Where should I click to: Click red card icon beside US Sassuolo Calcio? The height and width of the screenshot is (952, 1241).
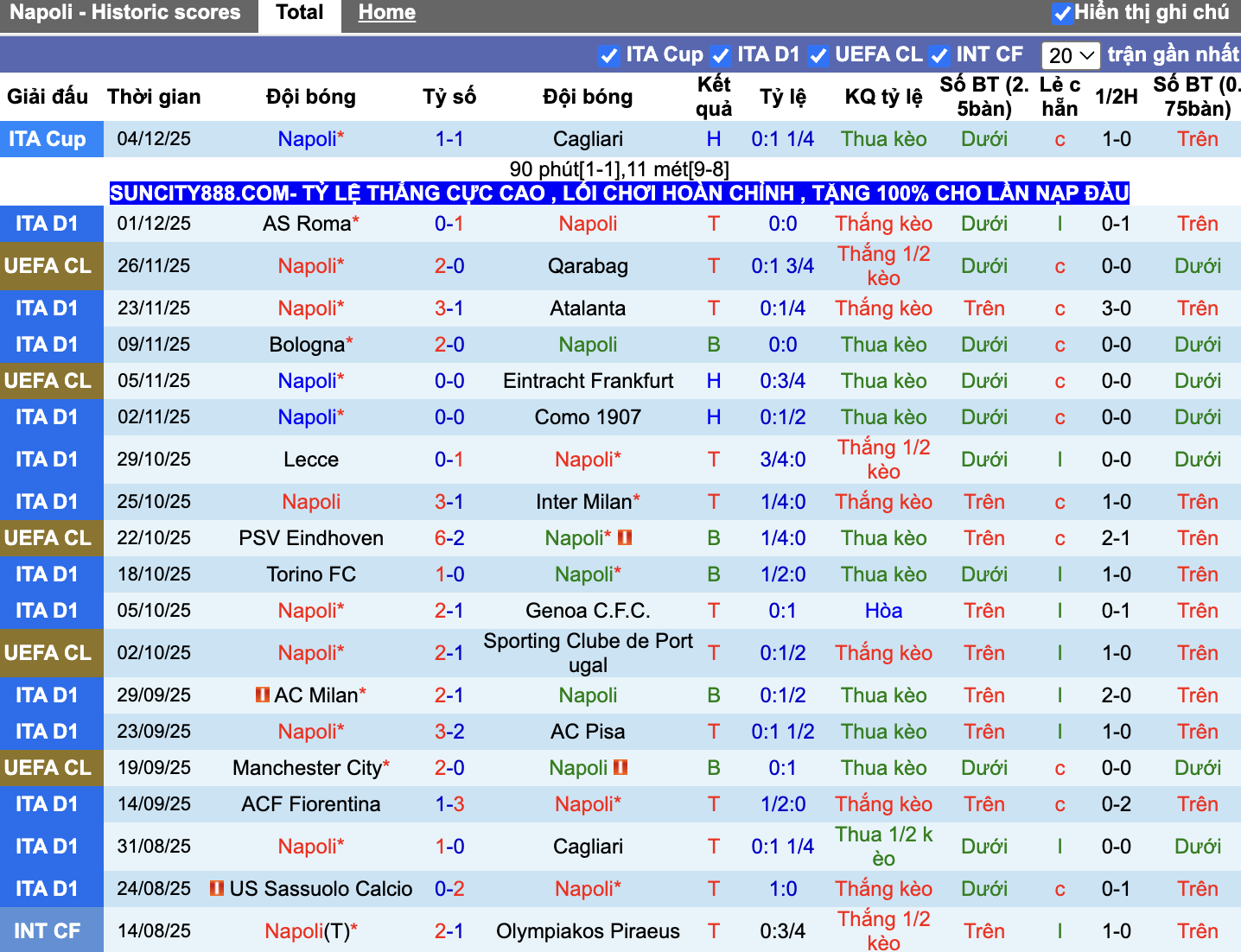(x=217, y=888)
